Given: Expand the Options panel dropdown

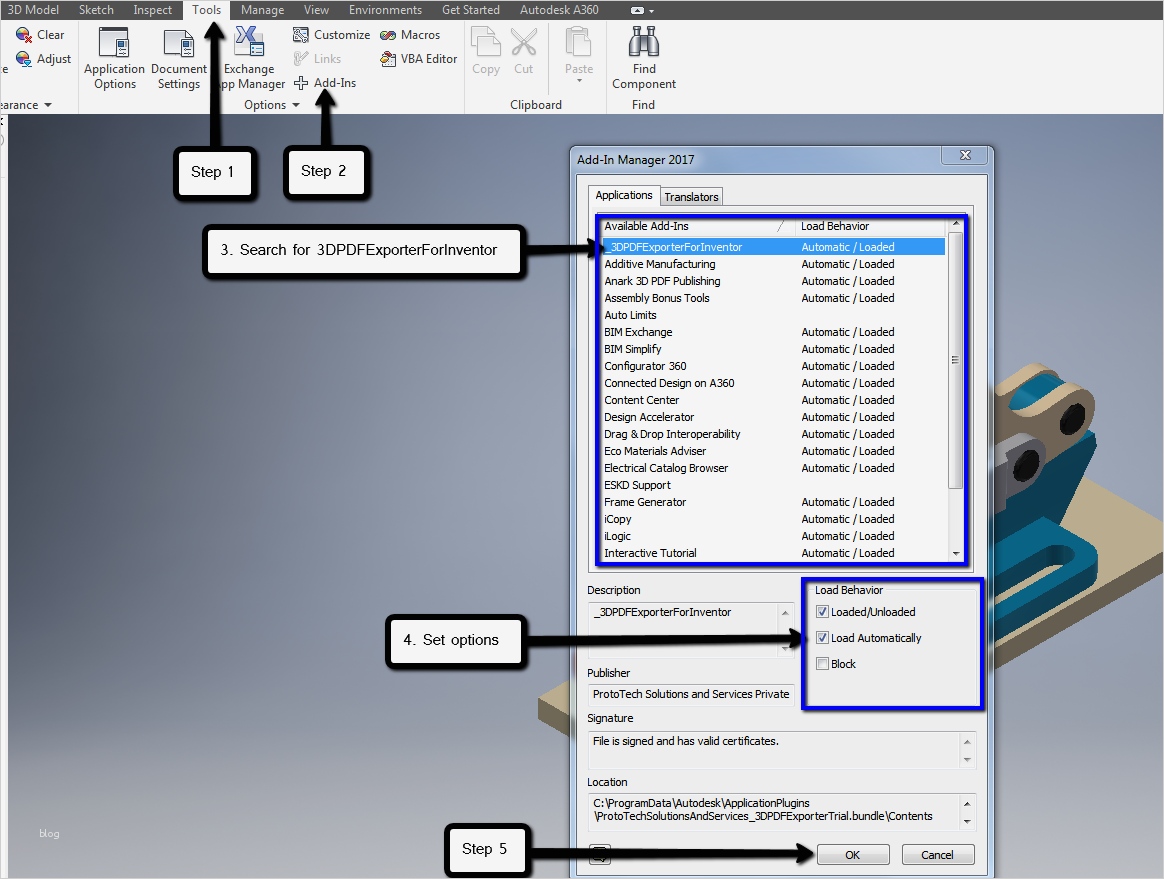Looking at the screenshot, I should (x=296, y=105).
